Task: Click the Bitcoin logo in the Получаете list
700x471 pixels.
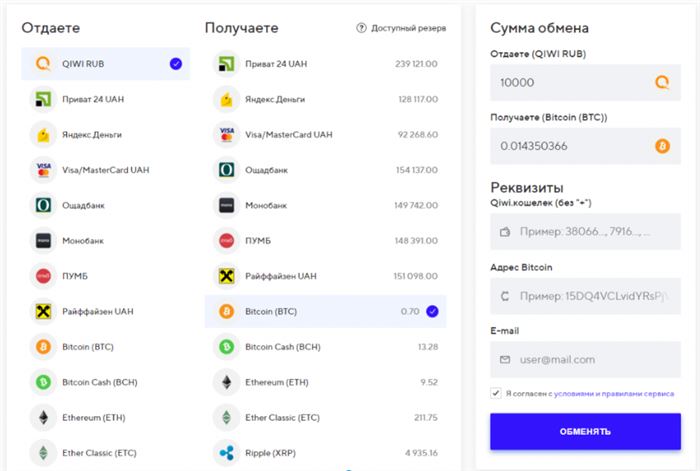Action: (226, 311)
